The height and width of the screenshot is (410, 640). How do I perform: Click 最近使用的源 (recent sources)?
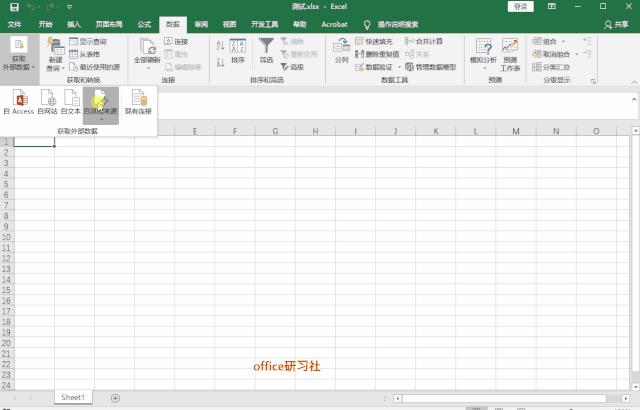(x=95, y=67)
